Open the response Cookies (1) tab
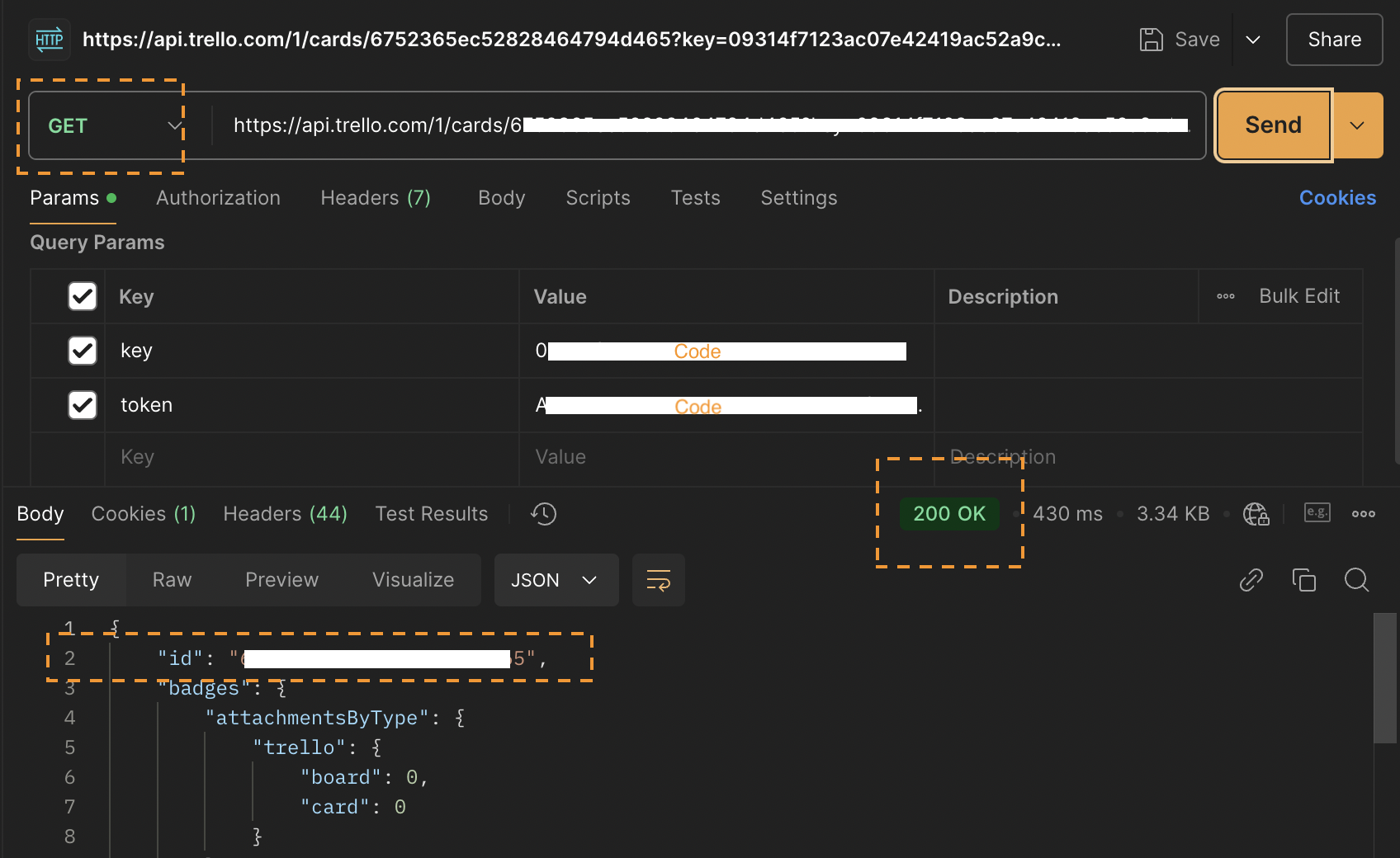Viewport: 1400px width, 858px height. [x=144, y=514]
